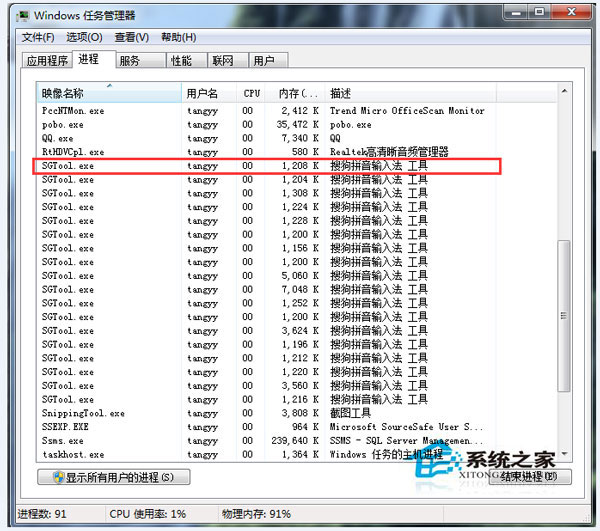
Task: Switch to the 应用程序 tab
Action: pyautogui.click(x=47, y=60)
